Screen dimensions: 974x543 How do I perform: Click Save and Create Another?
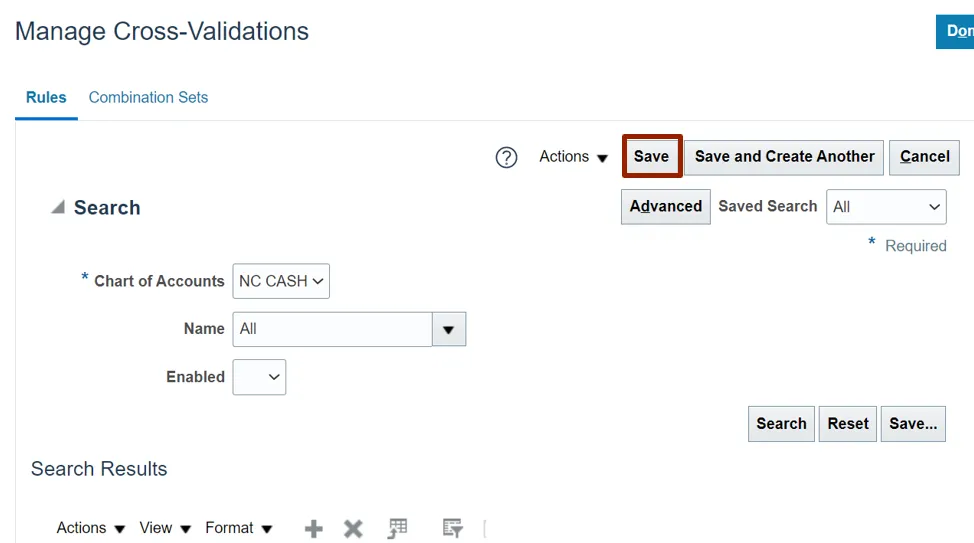click(784, 157)
